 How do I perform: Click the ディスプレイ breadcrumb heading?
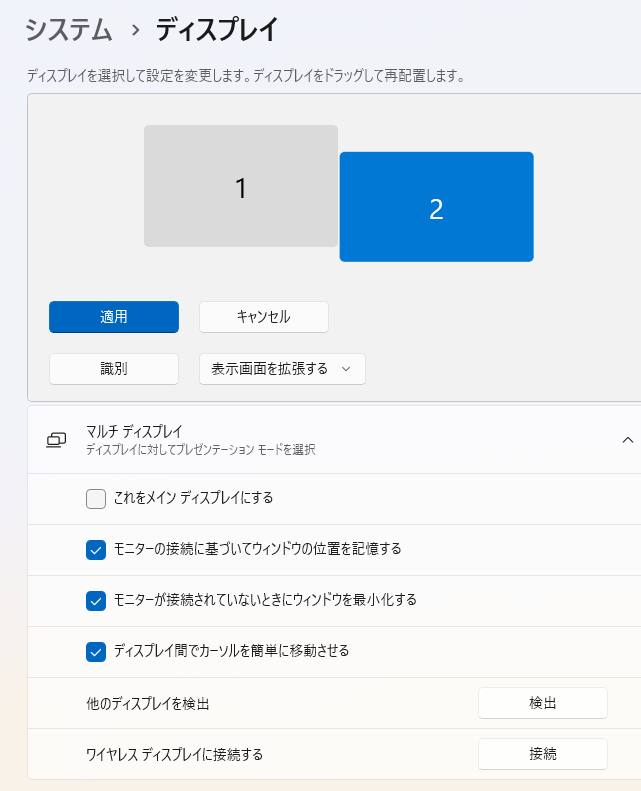click(216, 31)
